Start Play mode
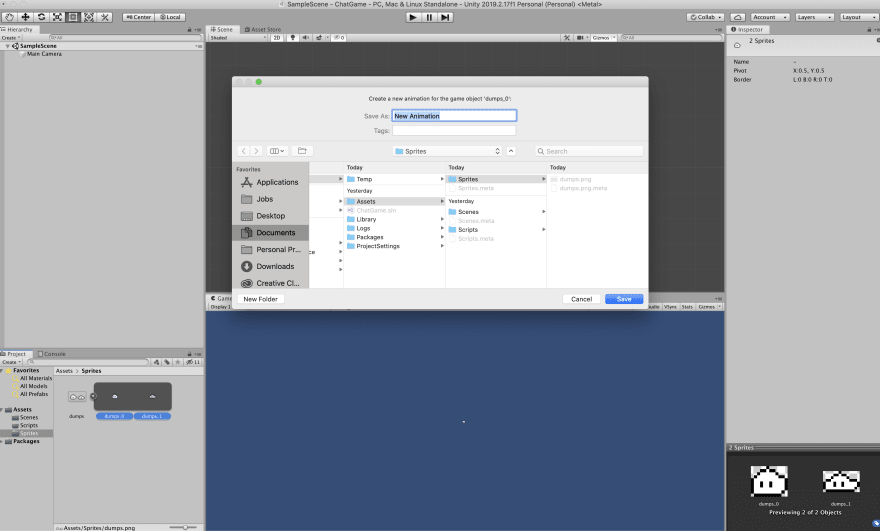Image resolution: width=880 pixels, height=531 pixels. (413, 17)
